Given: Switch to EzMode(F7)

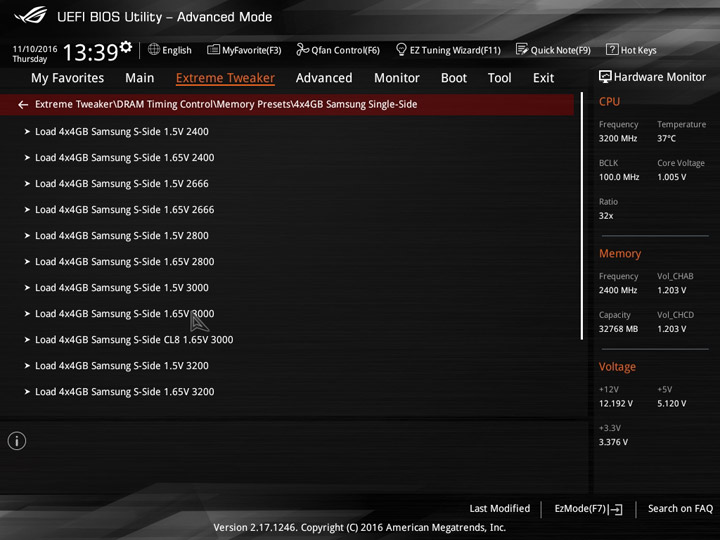Looking at the screenshot, I should point(588,509).
